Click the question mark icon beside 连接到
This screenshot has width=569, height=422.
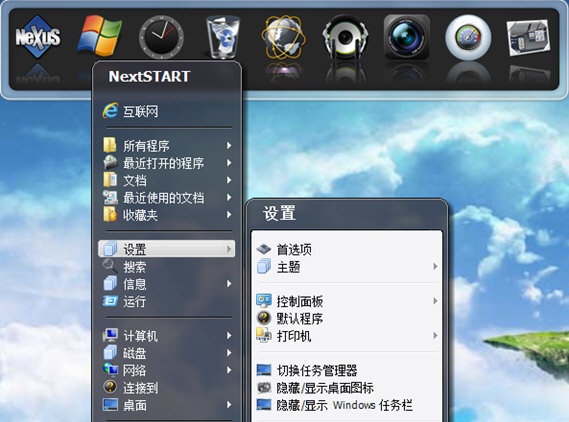[110, 387]
